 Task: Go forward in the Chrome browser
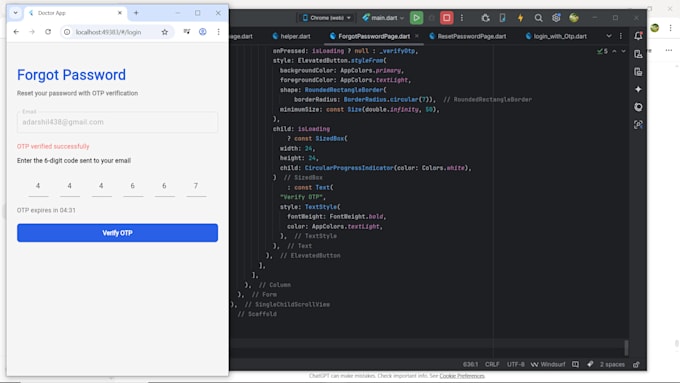(x=32, y=32)
